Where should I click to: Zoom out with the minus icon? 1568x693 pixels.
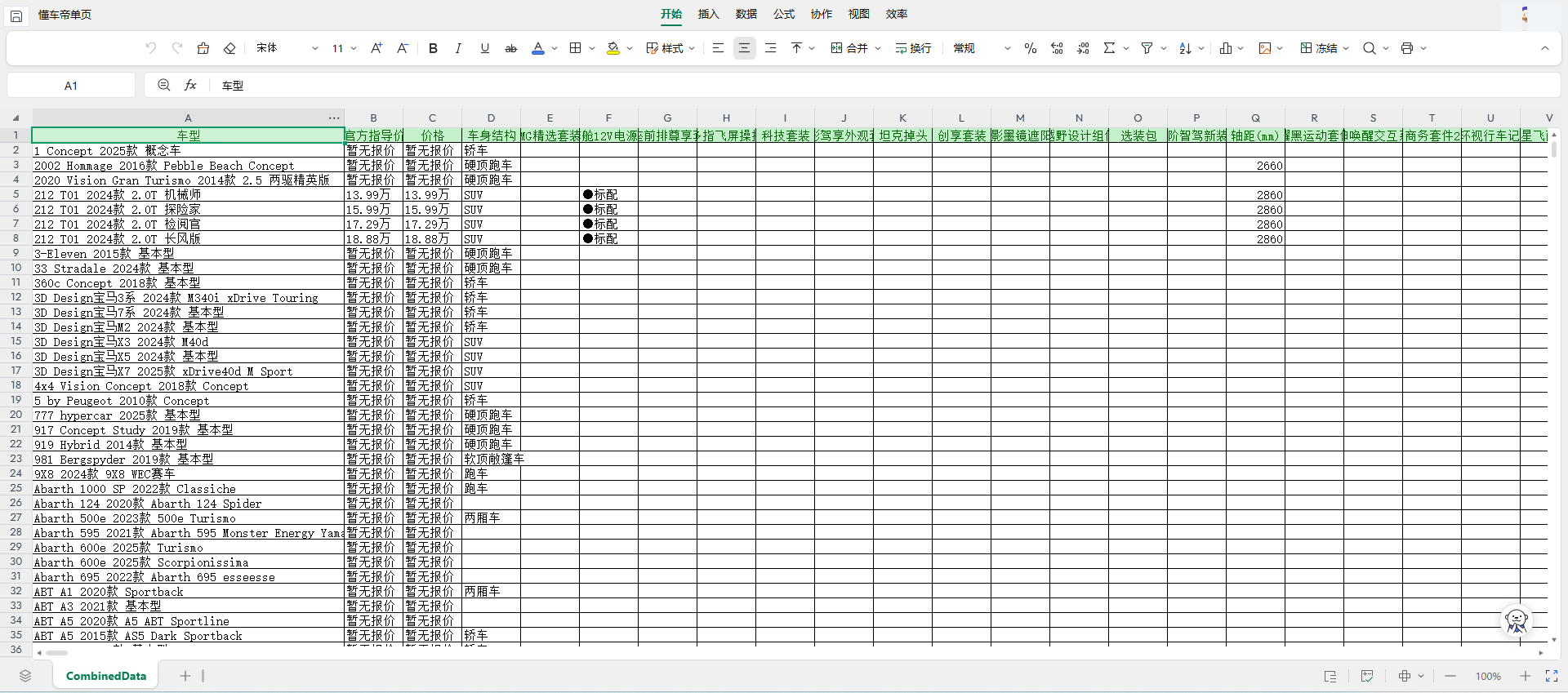[1450, 676]
